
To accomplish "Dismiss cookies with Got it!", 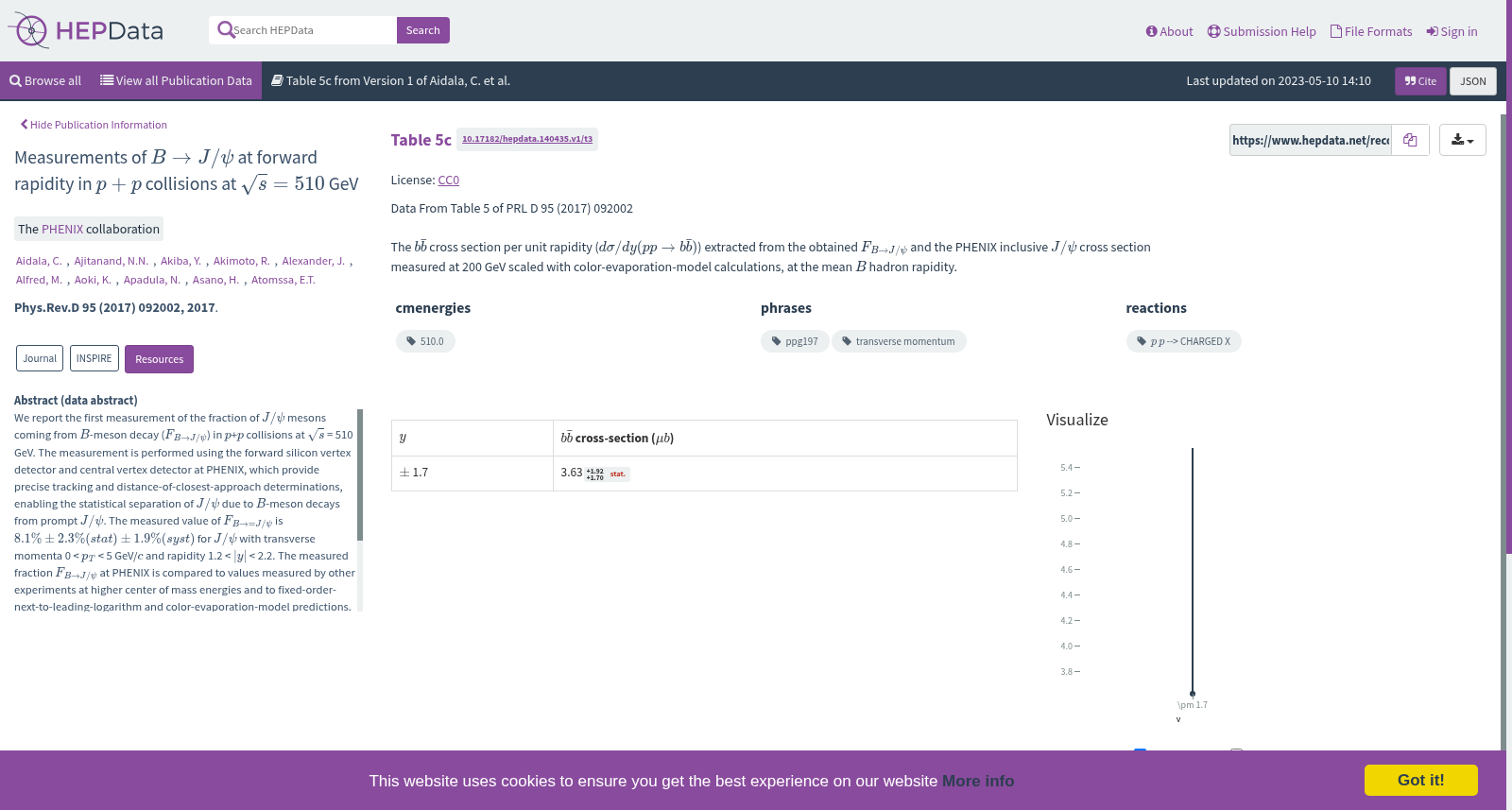I will point(1421,780).
